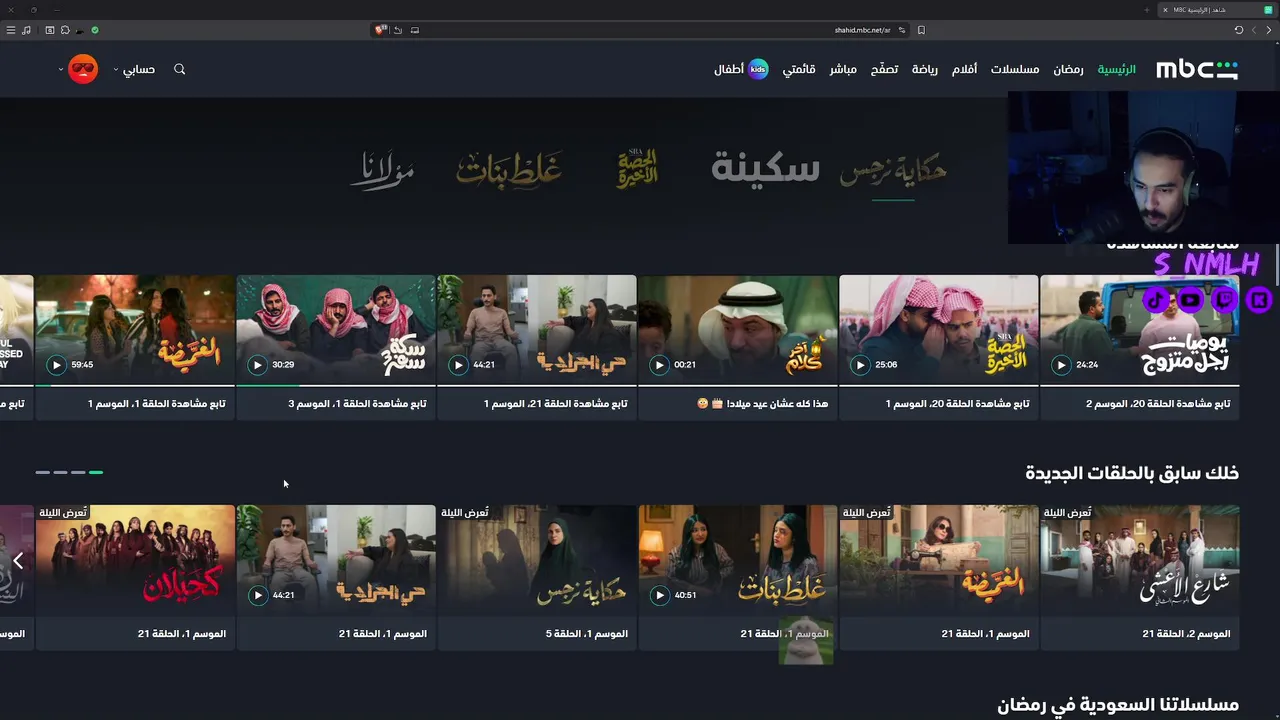Viewport: 1280px width, 720px height.
Task: Click the red sunglasses profile avatar
Action: (83, 69)
